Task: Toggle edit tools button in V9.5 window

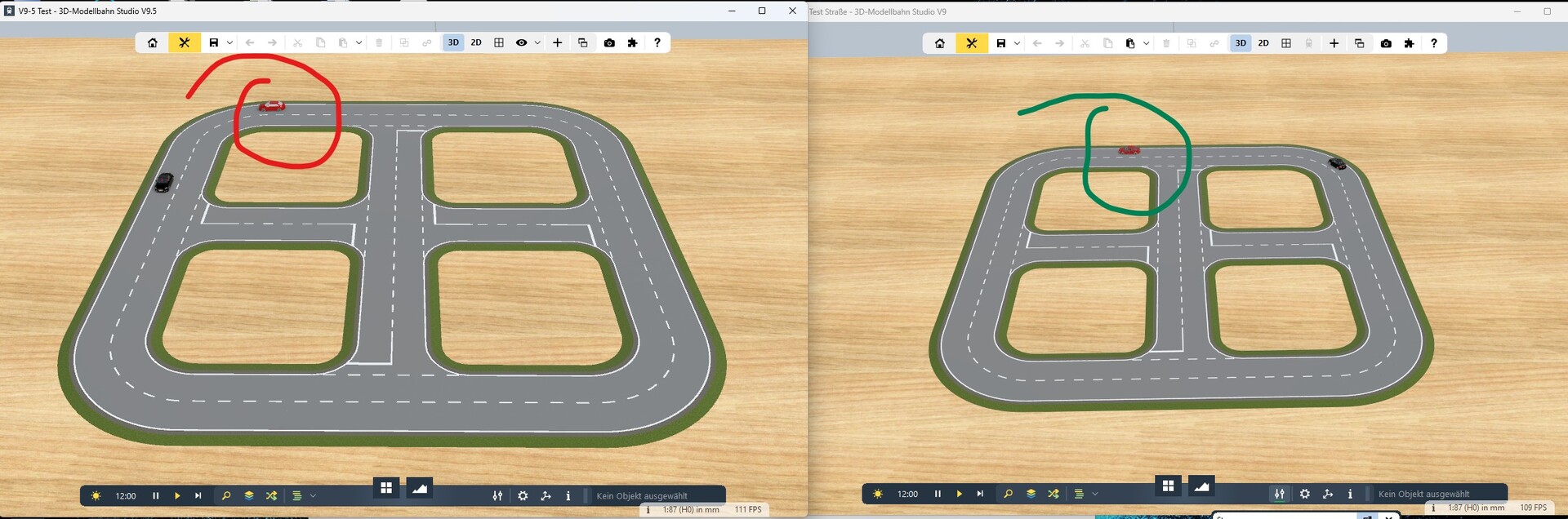Action: click(x=185, y=42)
